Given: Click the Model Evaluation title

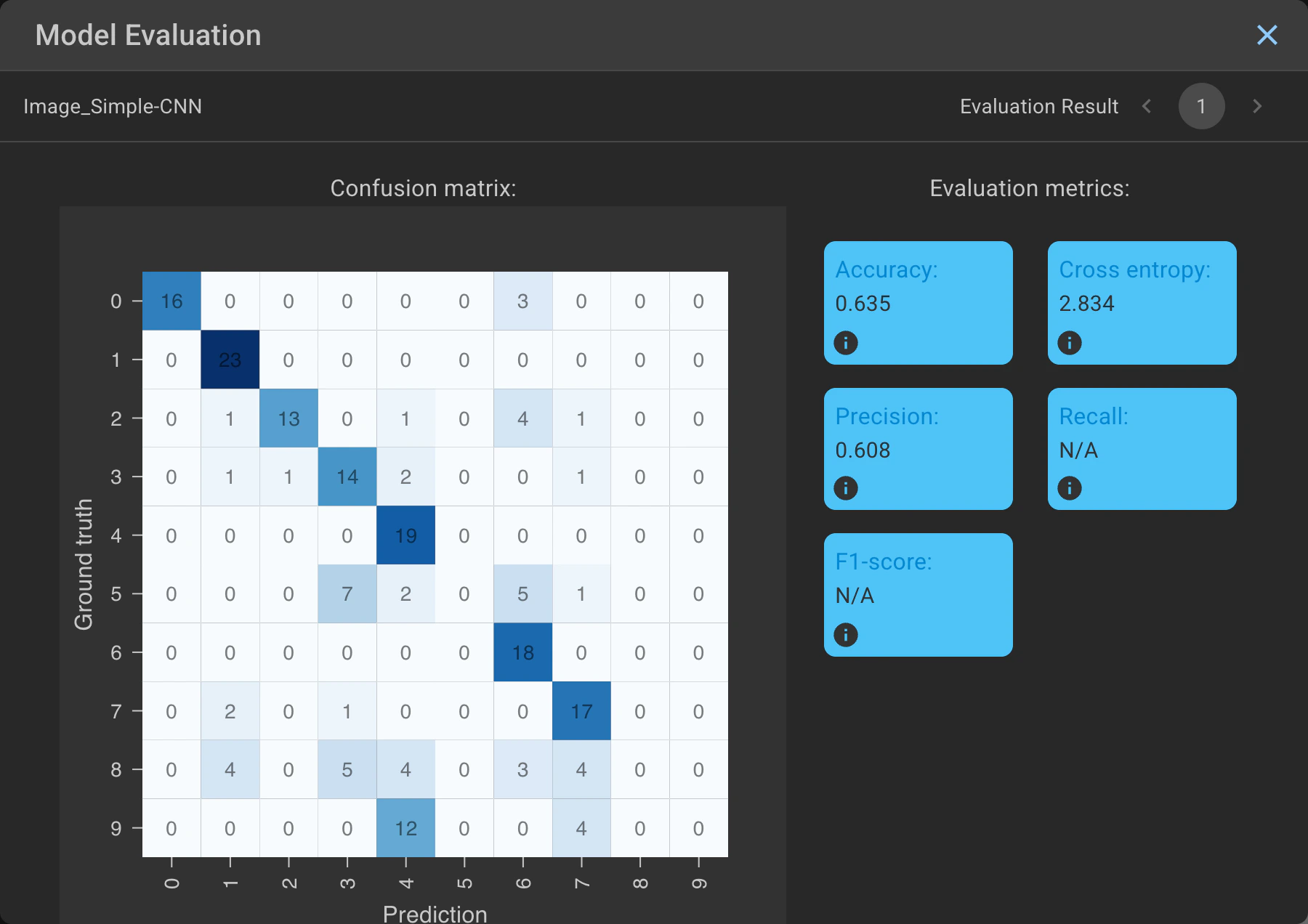Looking at the screenshot, I should (148, 35).
